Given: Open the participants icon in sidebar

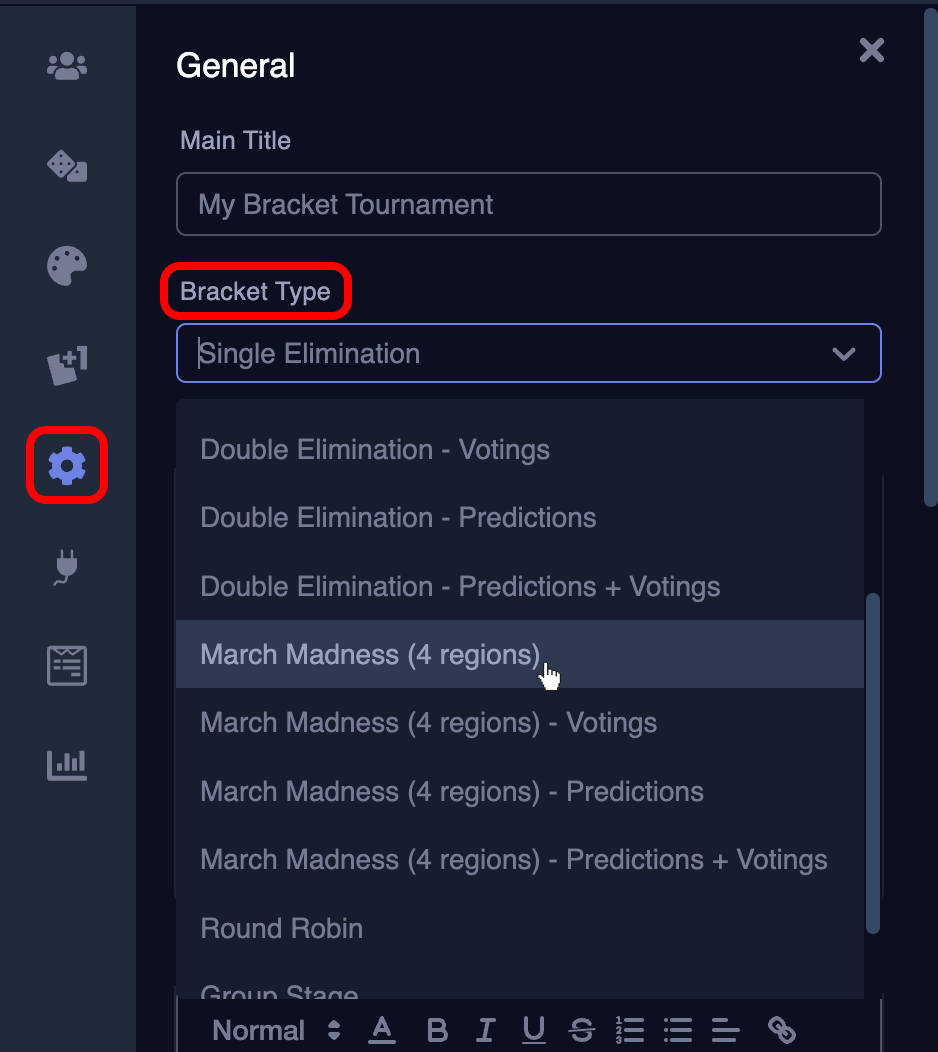Looking at the screenshot, I should point(67,67).
